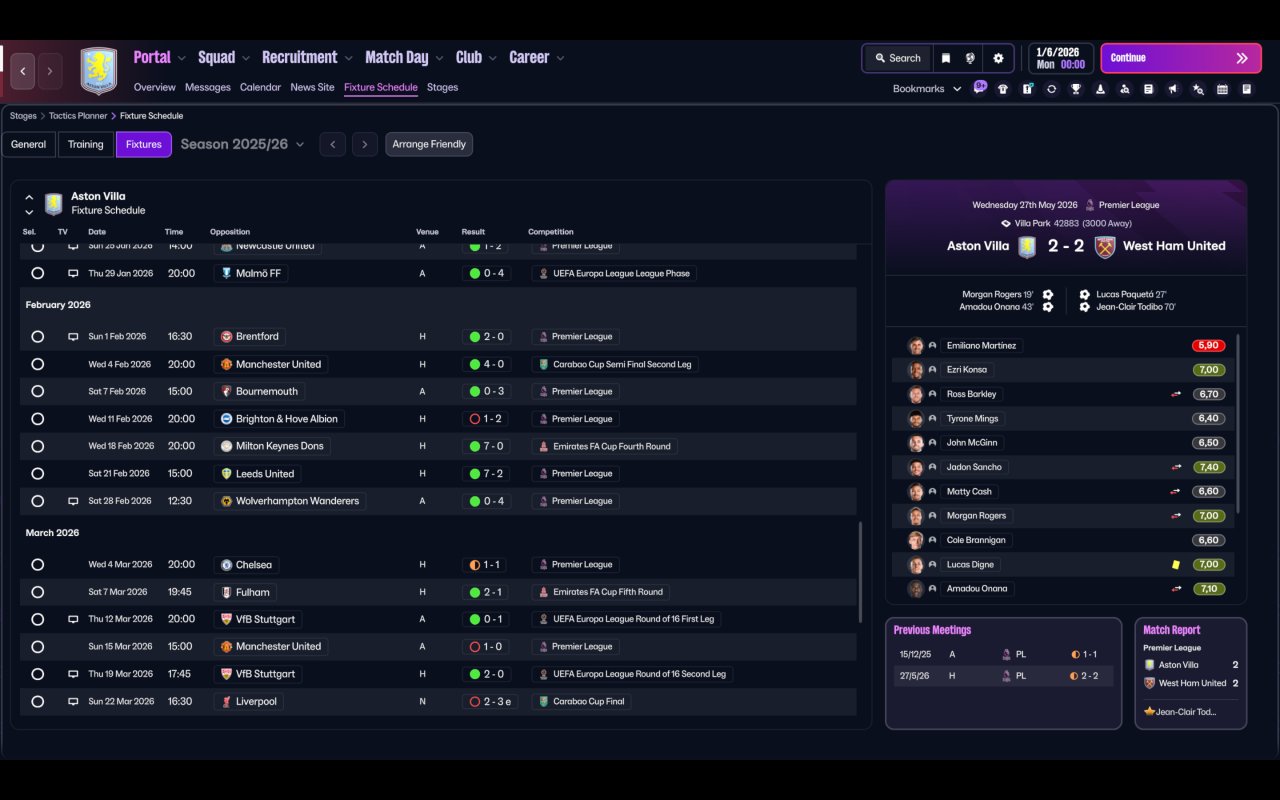Open the bookmark icon beside Search

pos(945,58)
